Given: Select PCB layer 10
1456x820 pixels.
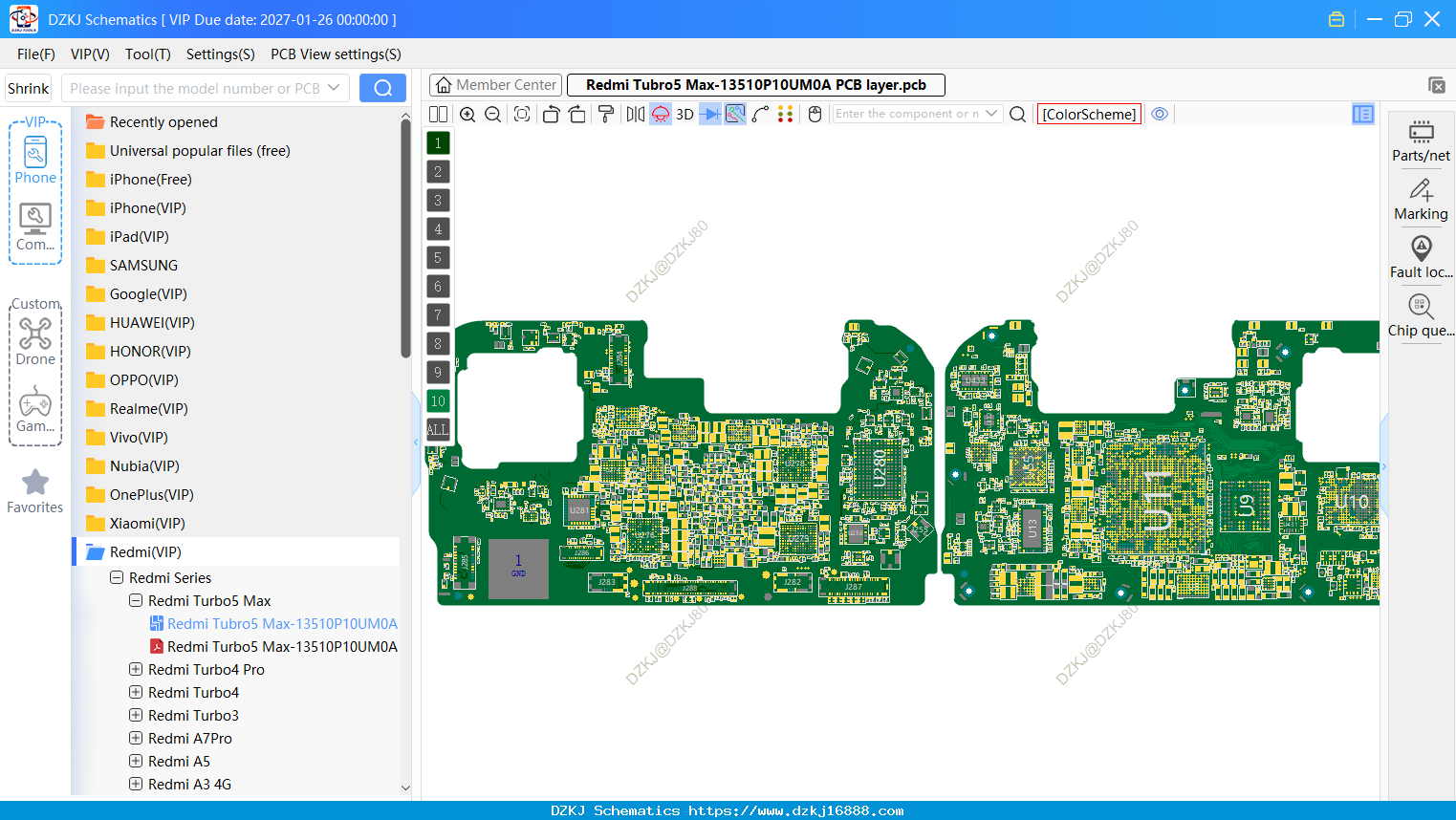Looking at the screenshot, I should point(438,400).
